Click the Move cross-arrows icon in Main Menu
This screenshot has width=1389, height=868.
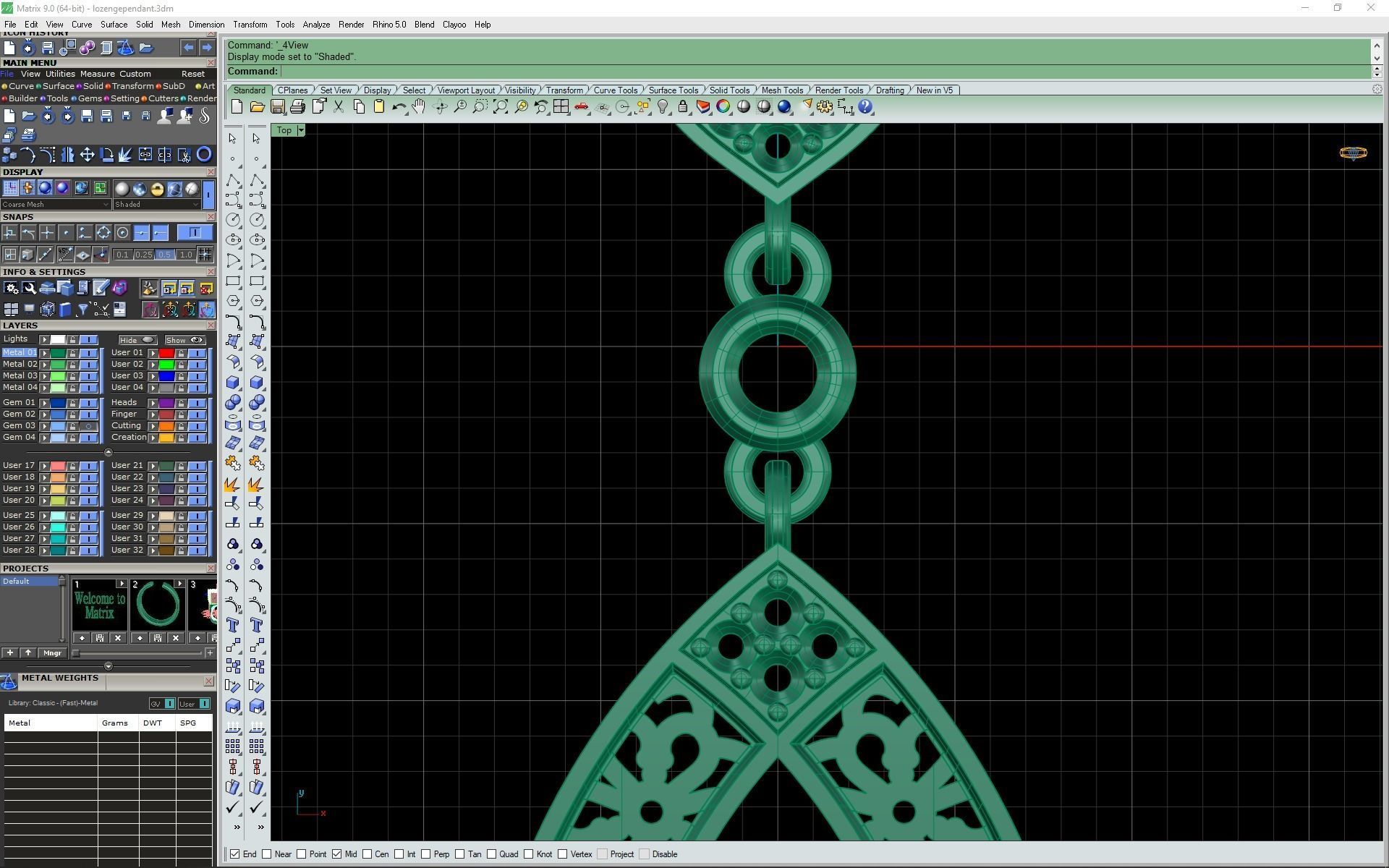point(87,155)
